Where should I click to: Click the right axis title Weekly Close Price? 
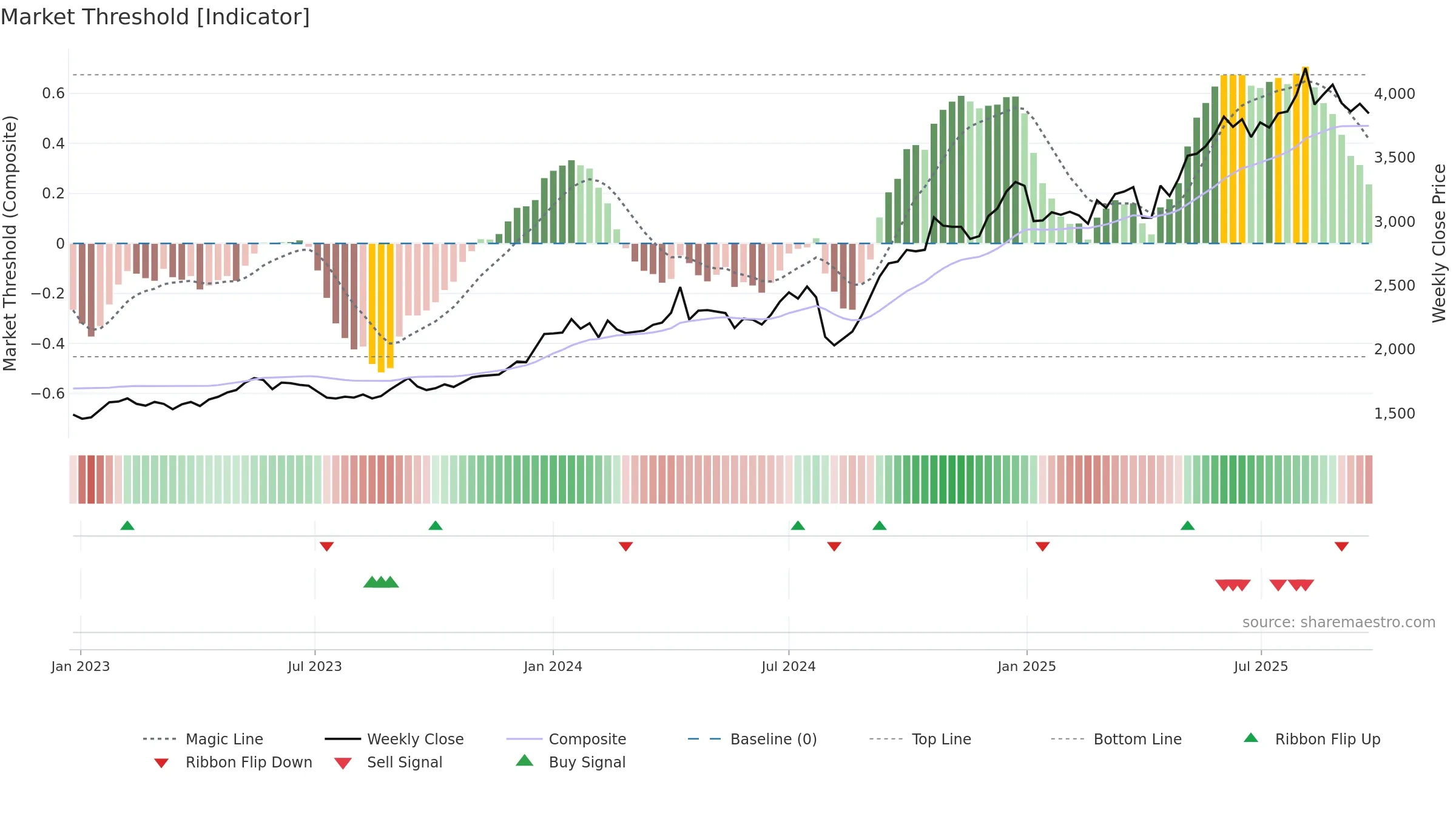[x=1439, y=243]
